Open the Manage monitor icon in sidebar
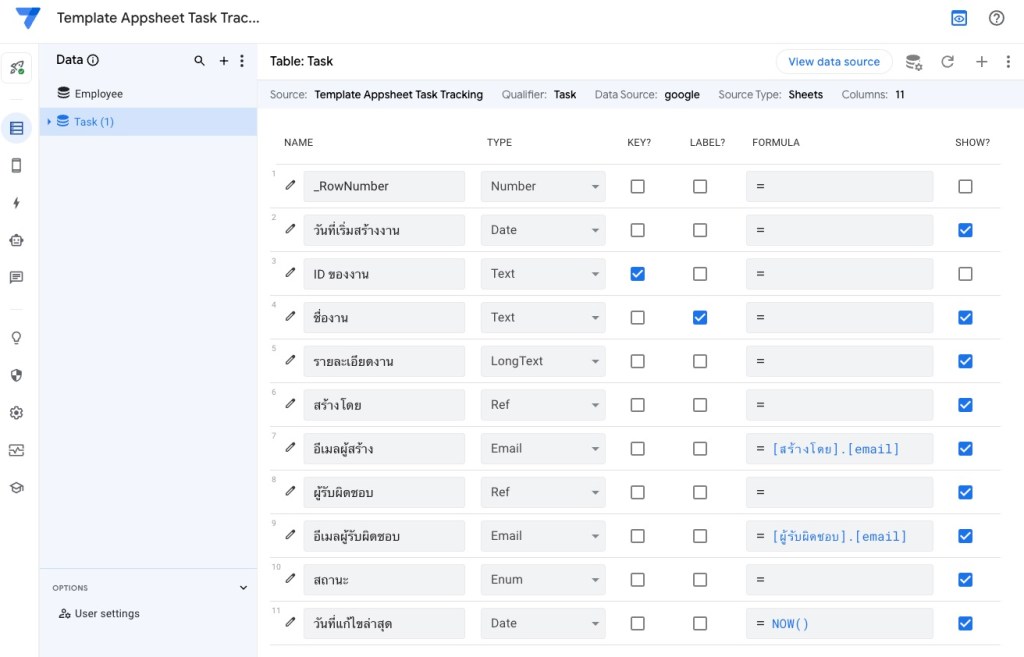Viewport: 1024px width, 657px height. click(17, 450)
